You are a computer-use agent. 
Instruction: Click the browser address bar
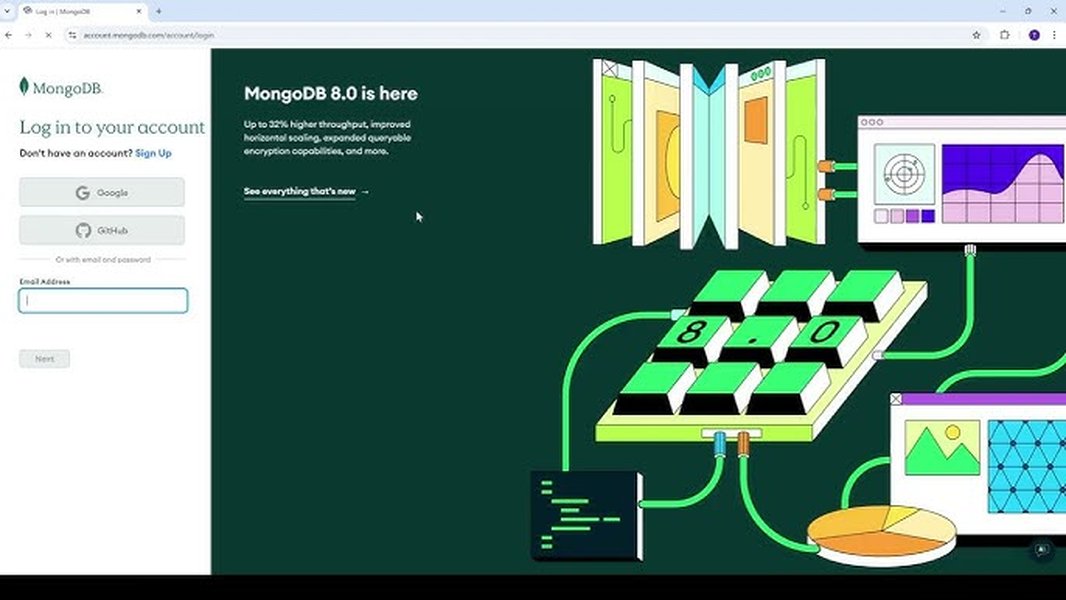pyautogui.click(x=300, y=34)
